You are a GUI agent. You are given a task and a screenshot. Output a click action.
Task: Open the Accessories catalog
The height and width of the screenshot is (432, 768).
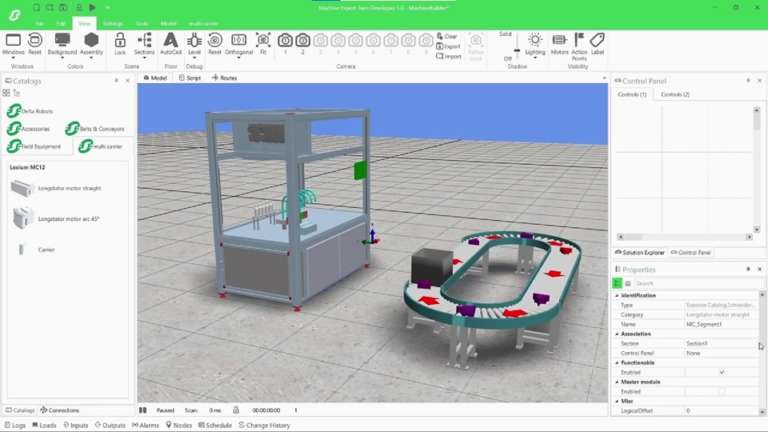[x=28, y=129]
